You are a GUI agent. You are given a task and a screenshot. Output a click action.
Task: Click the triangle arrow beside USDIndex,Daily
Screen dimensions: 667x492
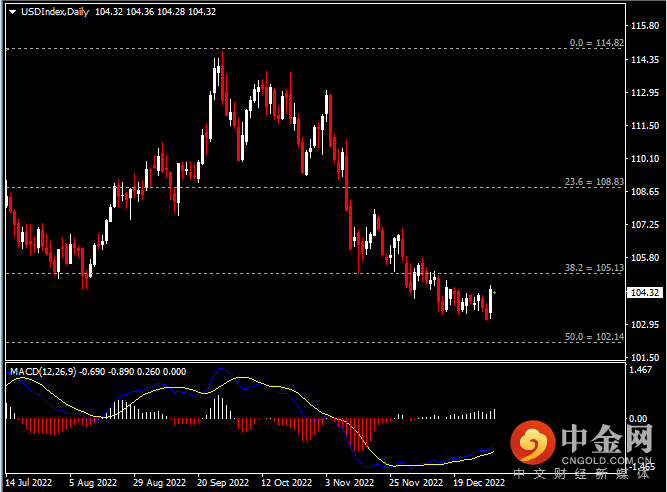[x=12, y=11]
